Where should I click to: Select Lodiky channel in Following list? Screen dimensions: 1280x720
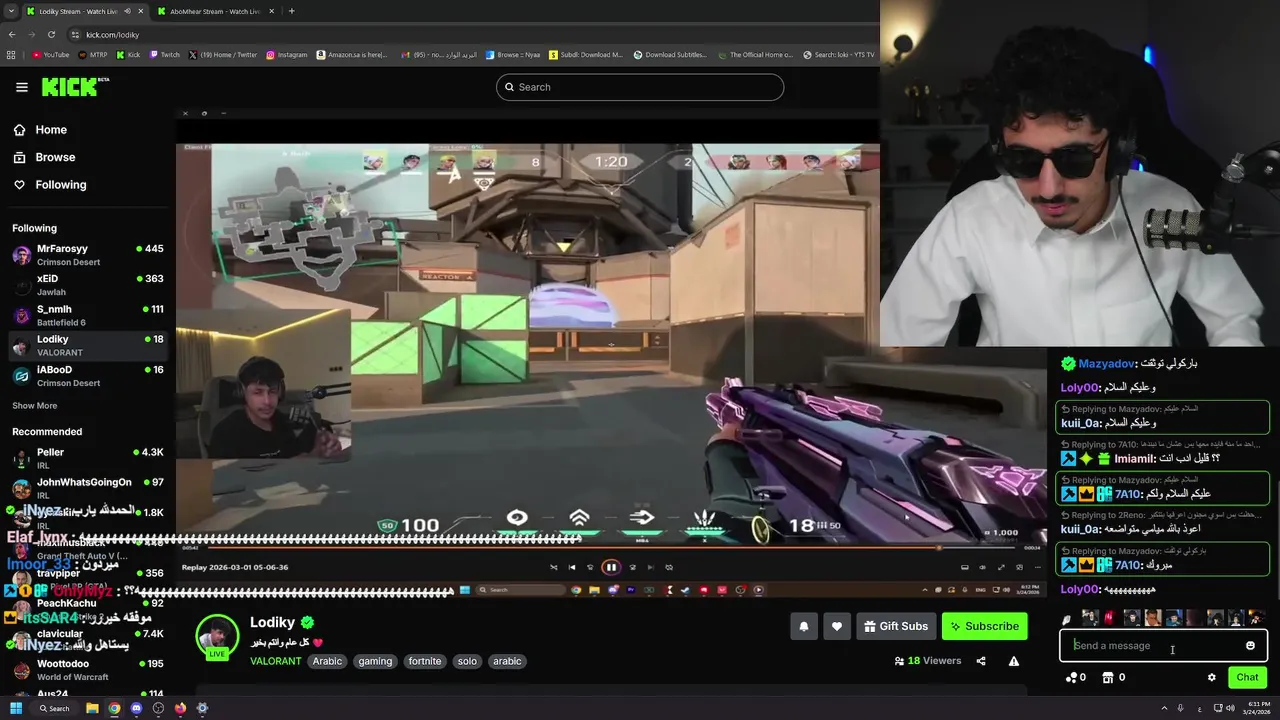[x=88, y=345]
